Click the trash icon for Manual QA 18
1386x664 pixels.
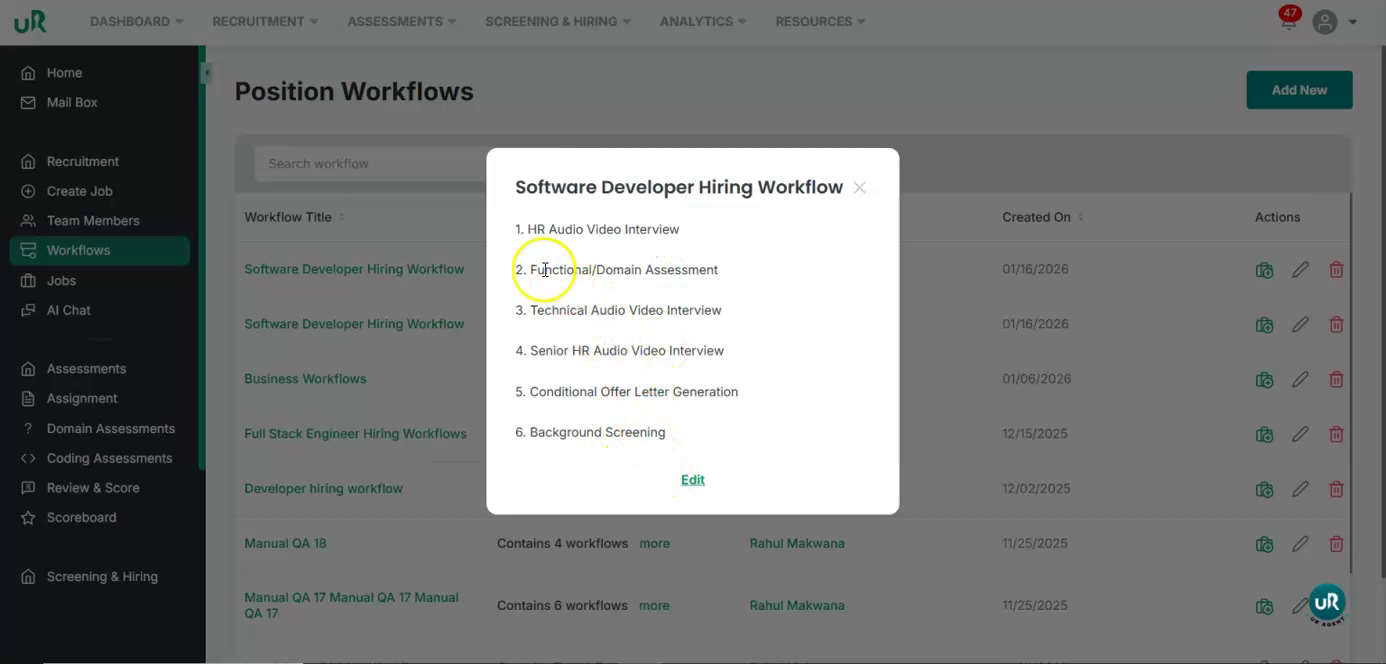pos(1336,544)
